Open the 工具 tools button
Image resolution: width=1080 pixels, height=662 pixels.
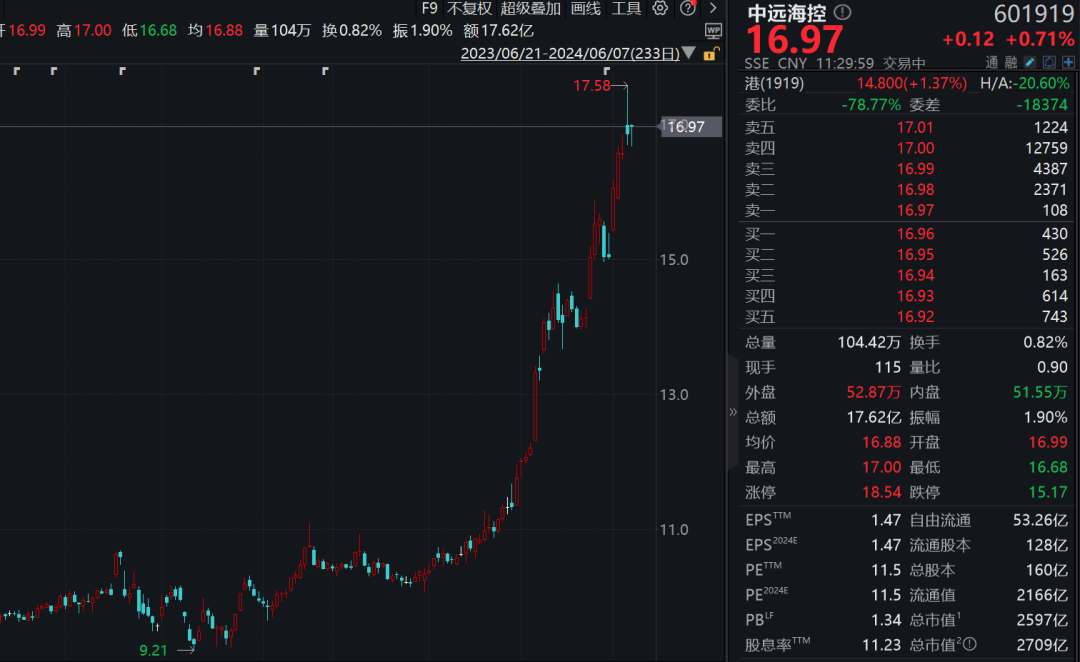[x=626, y=8]
